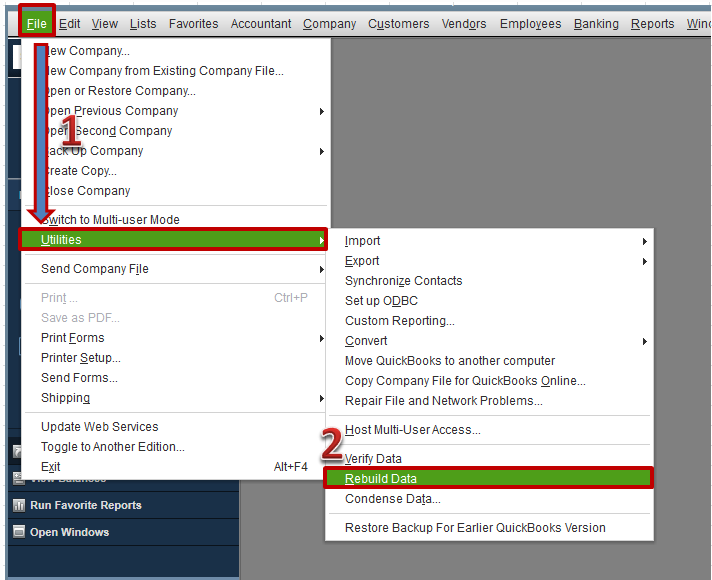
Task: Open the Utilities submenu
Action: (x=173, y=239)
